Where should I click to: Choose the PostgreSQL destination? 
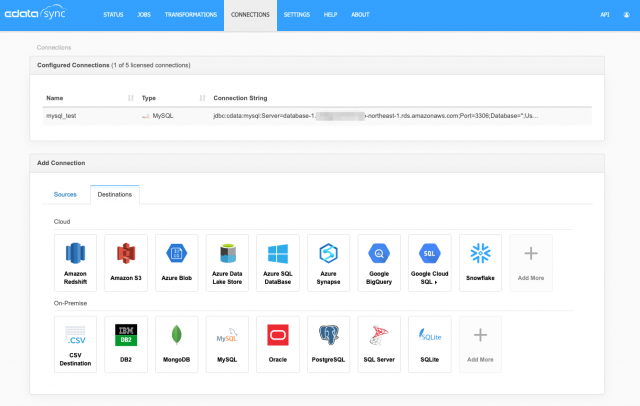[x=328, y=344]
